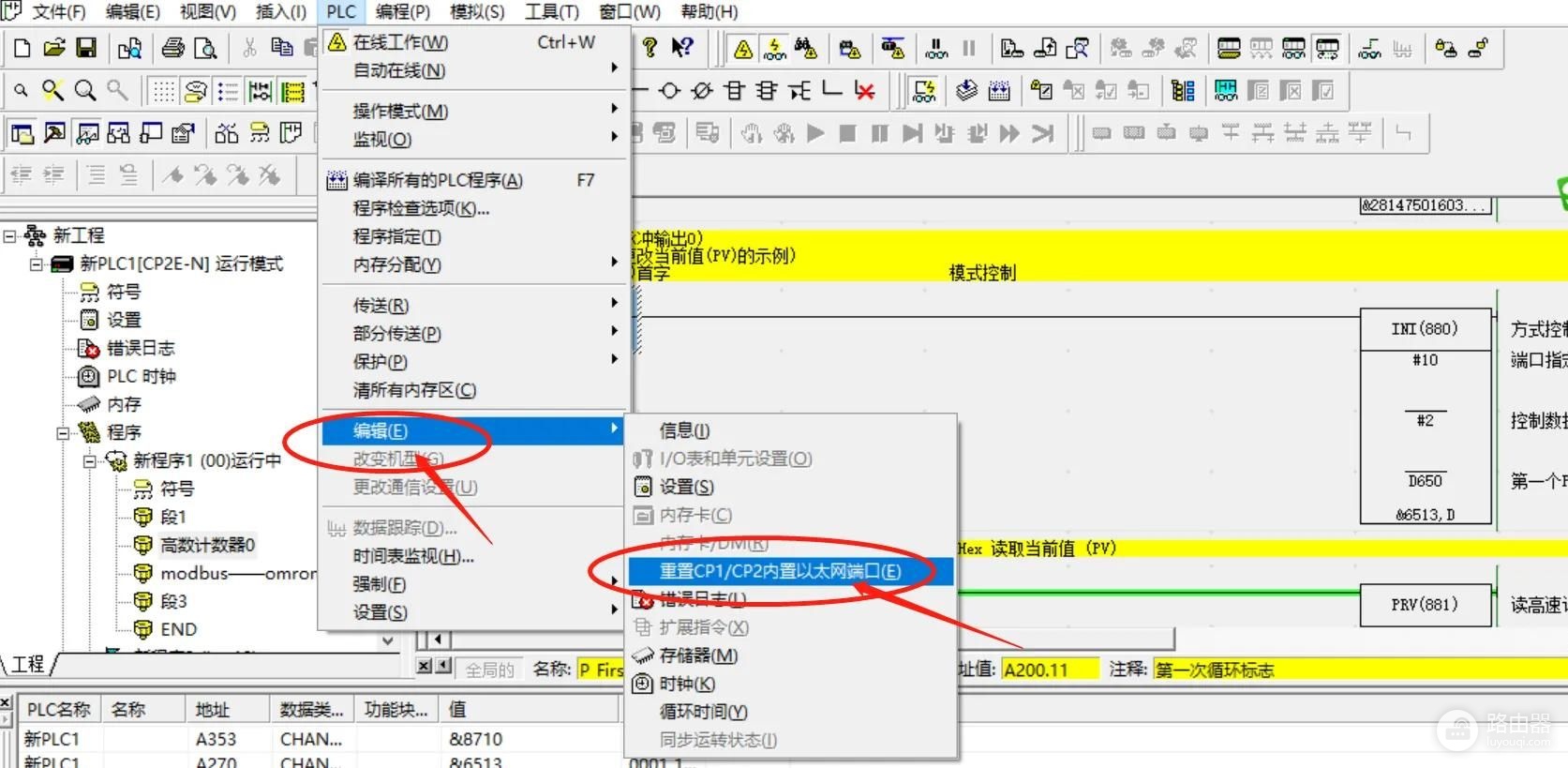
Task: Insert a new coil with circle icon
Action: (669, 91)
